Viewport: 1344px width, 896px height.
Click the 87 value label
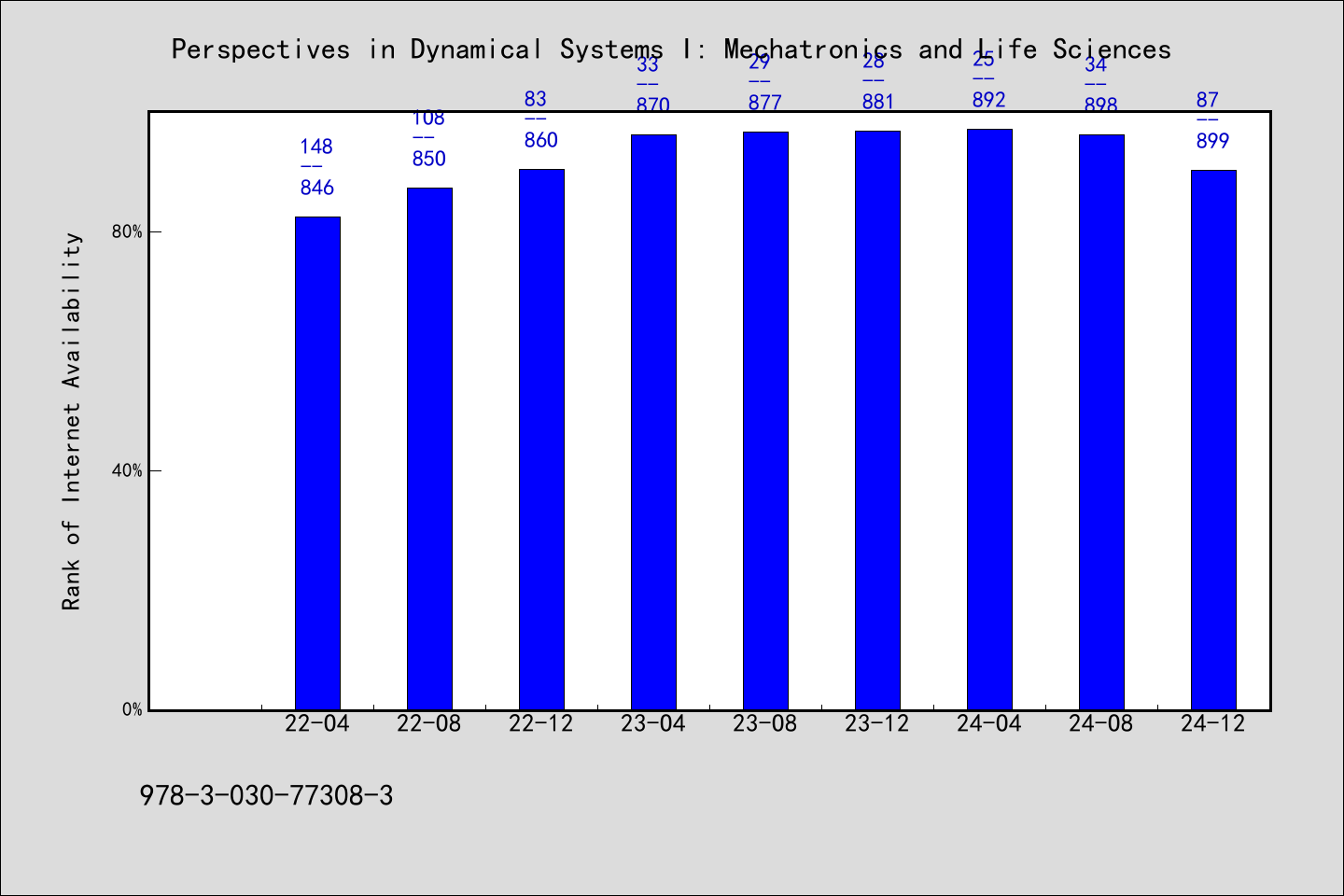1208,100
